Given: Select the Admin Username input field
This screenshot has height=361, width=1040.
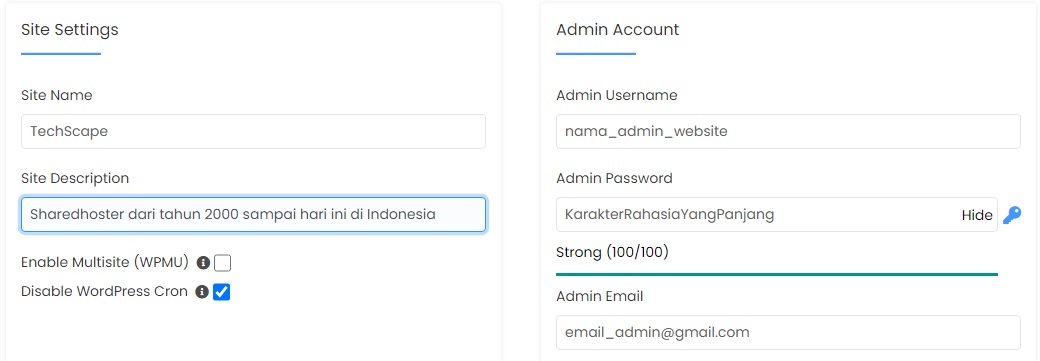Looking at the screenshot, I should tap(788, 131).
